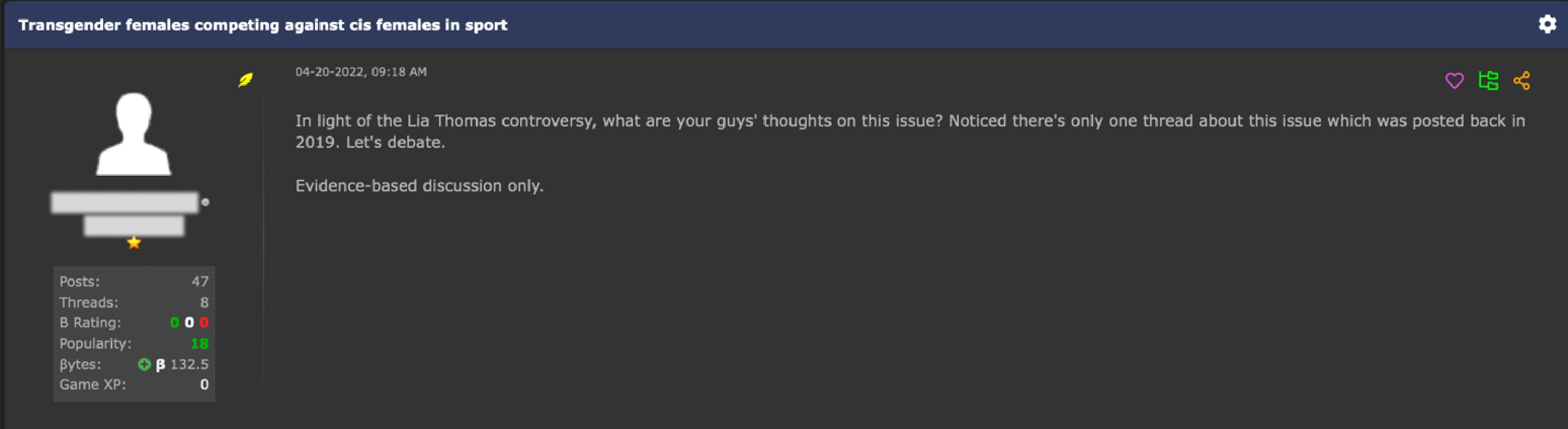1568x429 pixels.
Task: Share this post via the orange share icon
Action: (x=1522, y=81)
